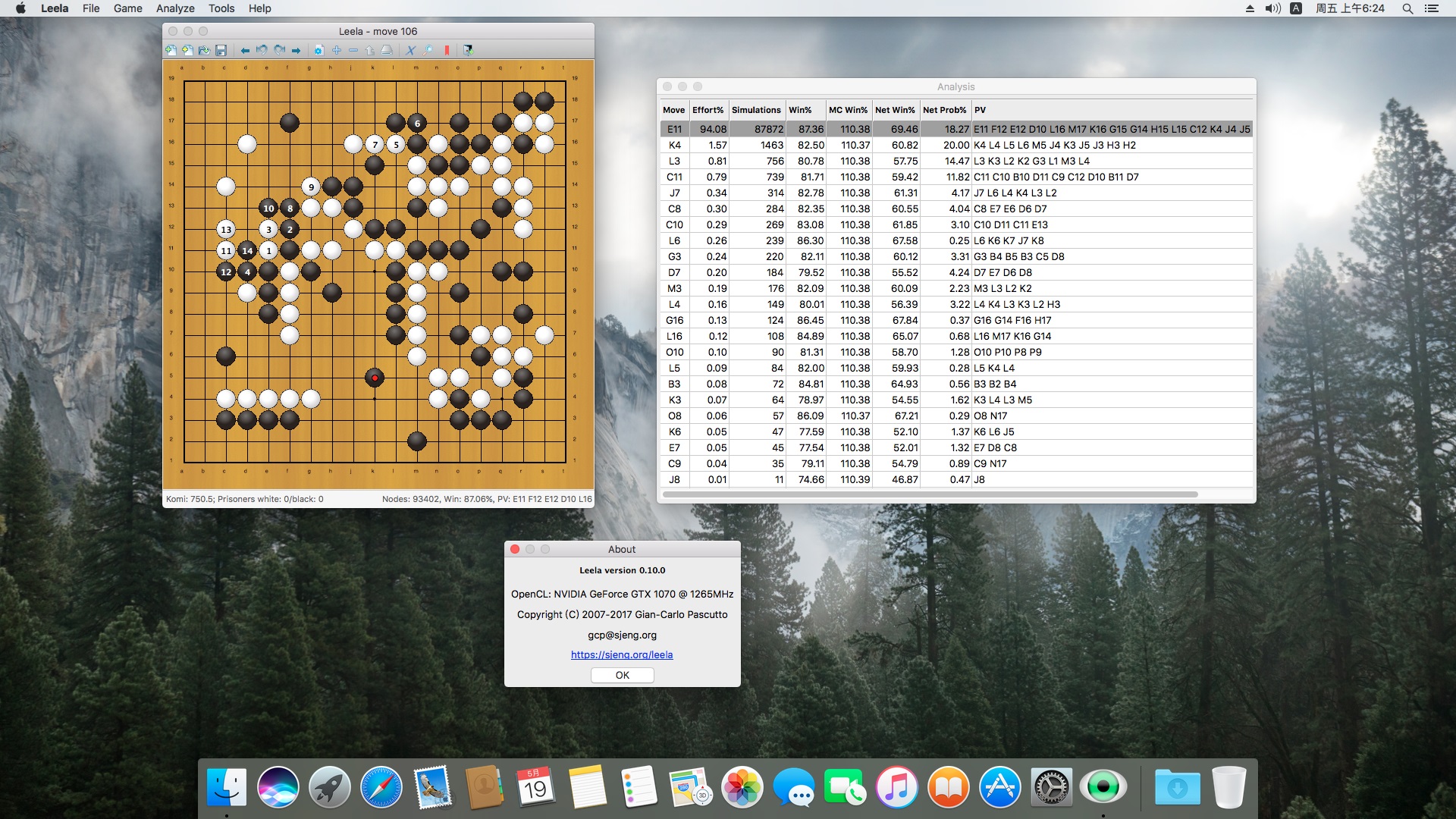Click the Nodes and Win status text
Screen dimensions: 1456x819
(x=487, y=499)
